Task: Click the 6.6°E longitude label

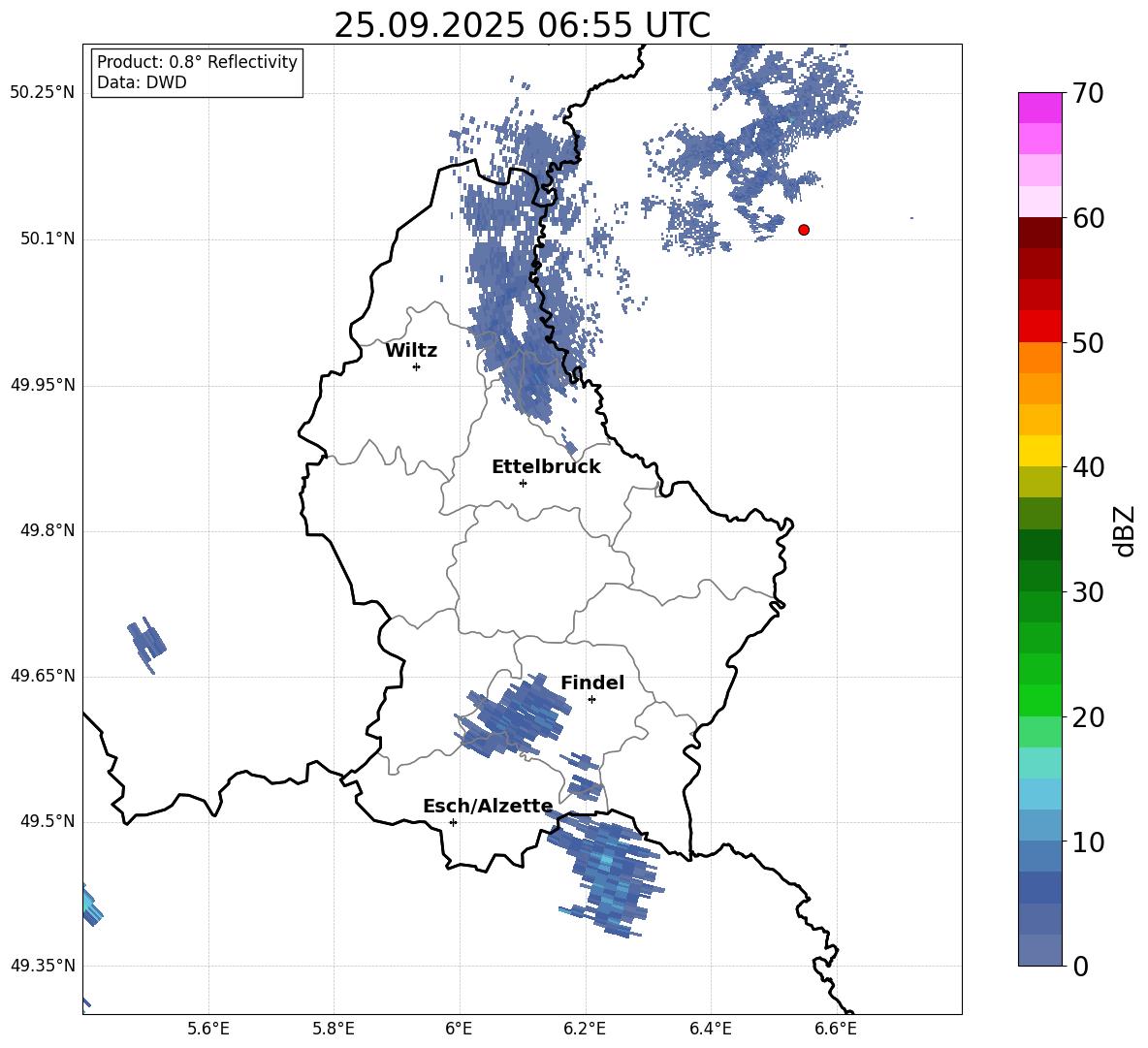Action: (x=836, y=1030)
